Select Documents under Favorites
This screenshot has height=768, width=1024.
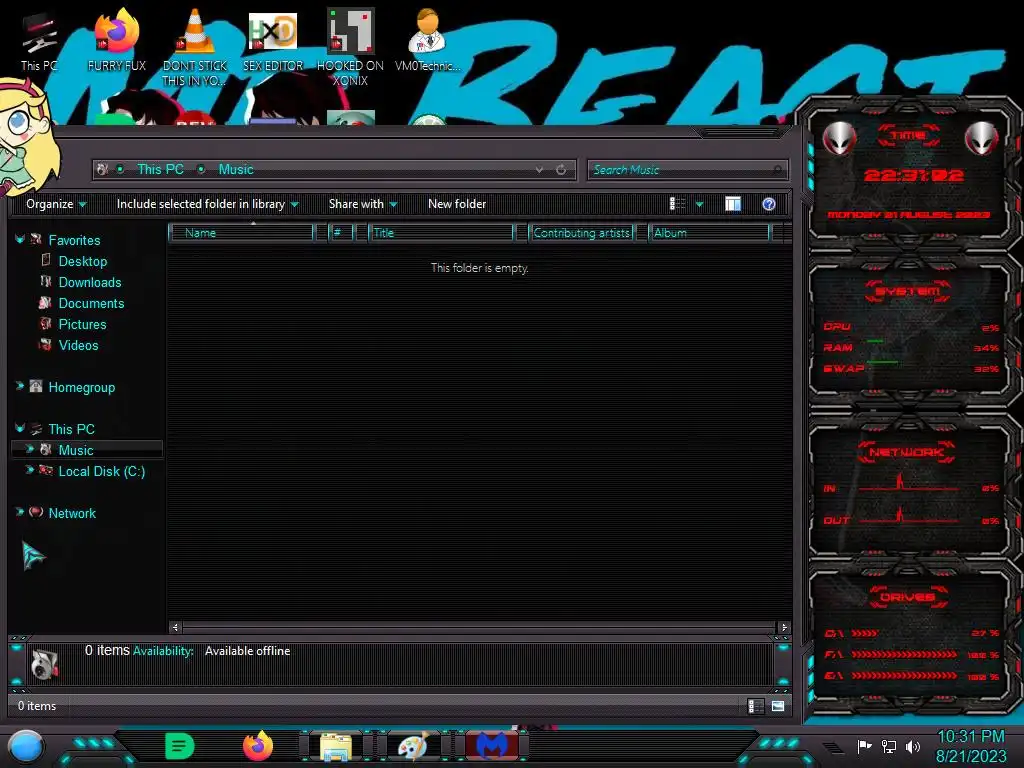tap(91, 303)
